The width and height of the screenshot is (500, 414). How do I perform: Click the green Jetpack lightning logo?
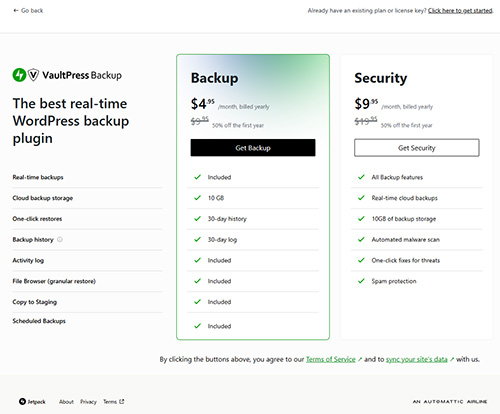click(19, 75)
